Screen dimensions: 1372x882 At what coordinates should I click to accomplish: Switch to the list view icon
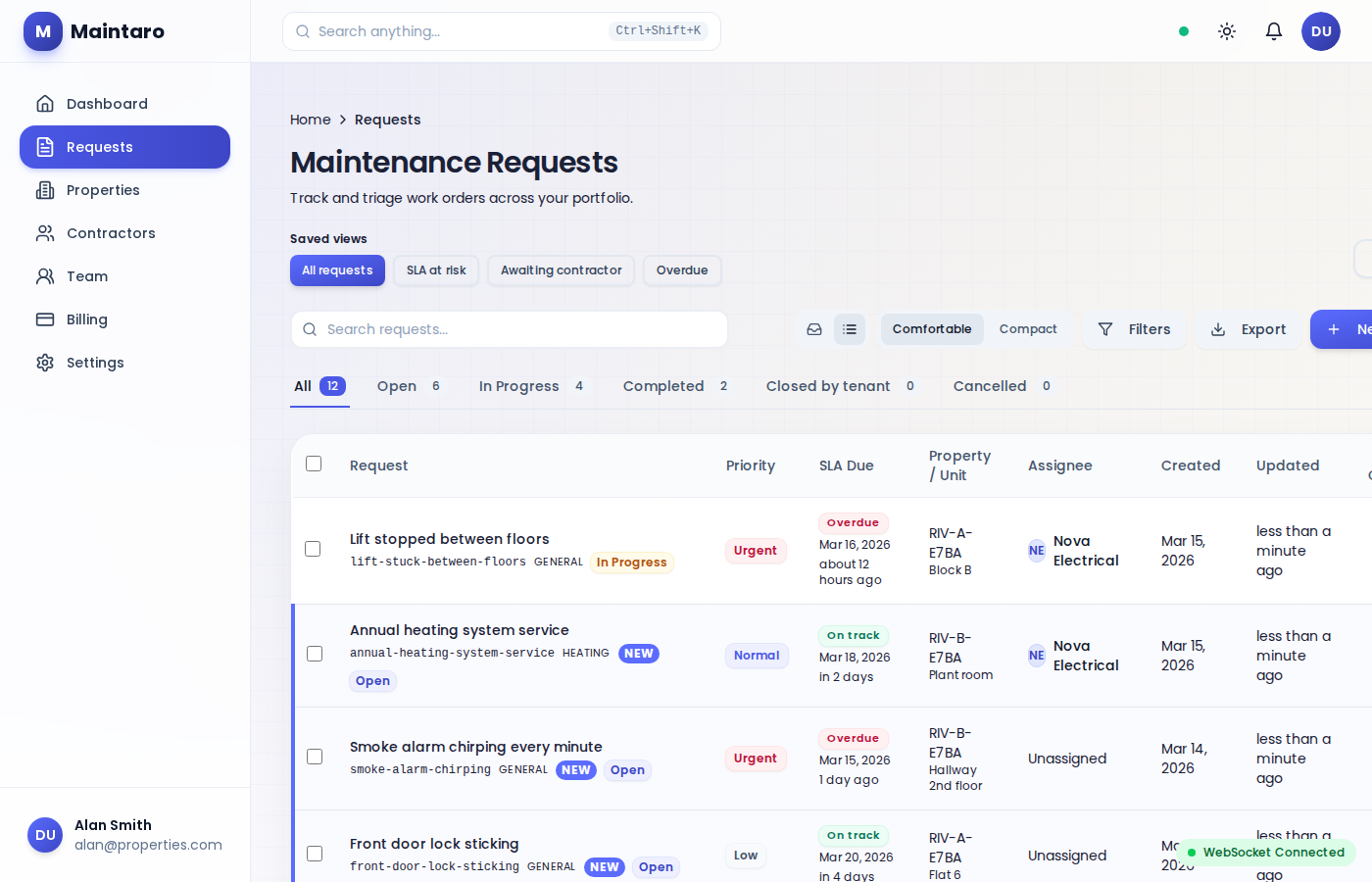(x=850, y=329)
